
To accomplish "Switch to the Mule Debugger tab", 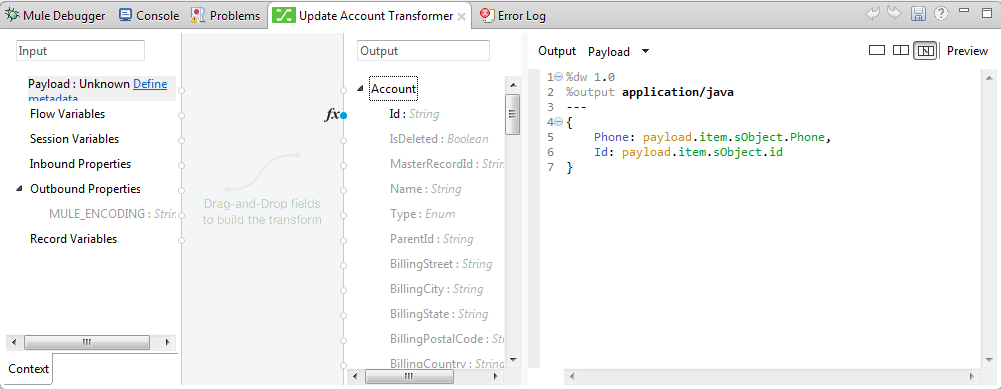I will coord(56,15).
